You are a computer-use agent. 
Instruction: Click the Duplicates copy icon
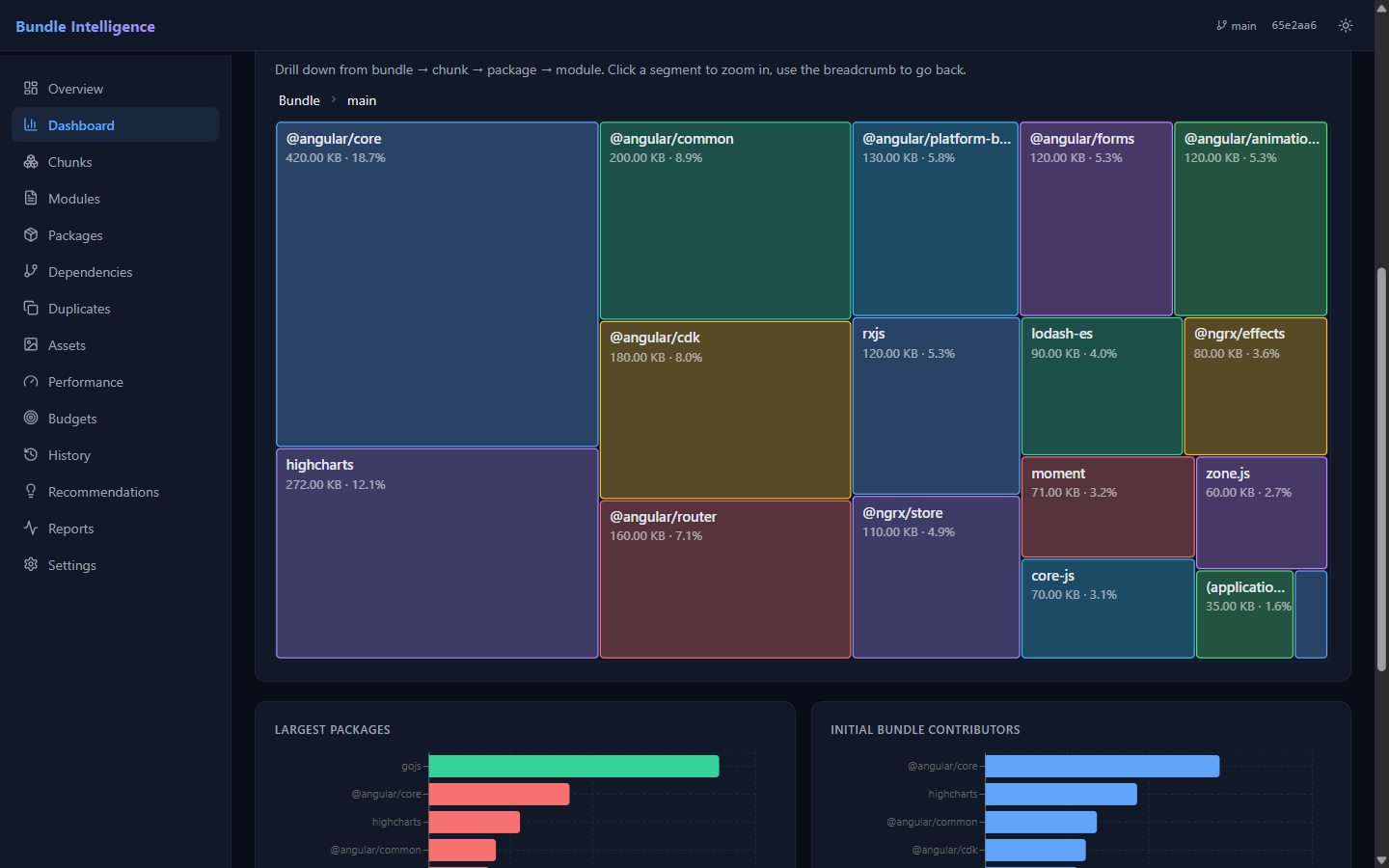(x=31, y=308)
